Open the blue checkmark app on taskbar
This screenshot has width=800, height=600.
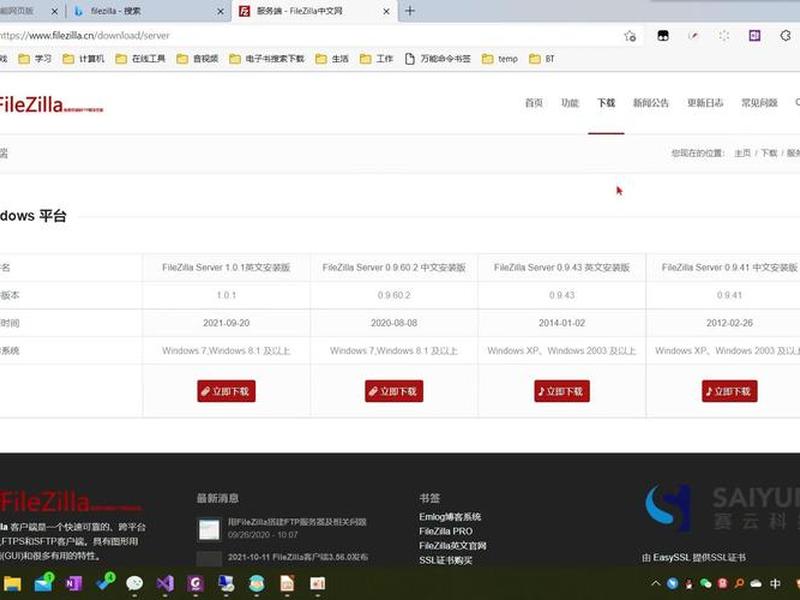(106, 582)
